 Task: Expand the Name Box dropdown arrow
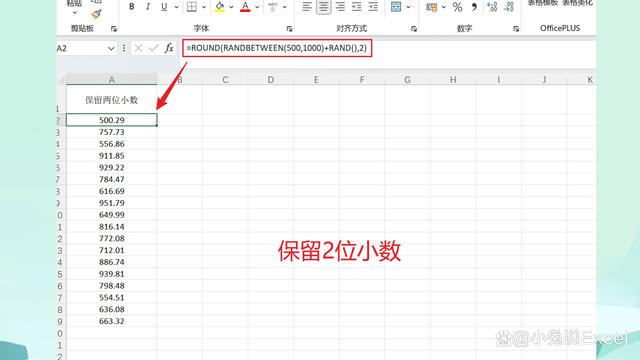[111, 49]
